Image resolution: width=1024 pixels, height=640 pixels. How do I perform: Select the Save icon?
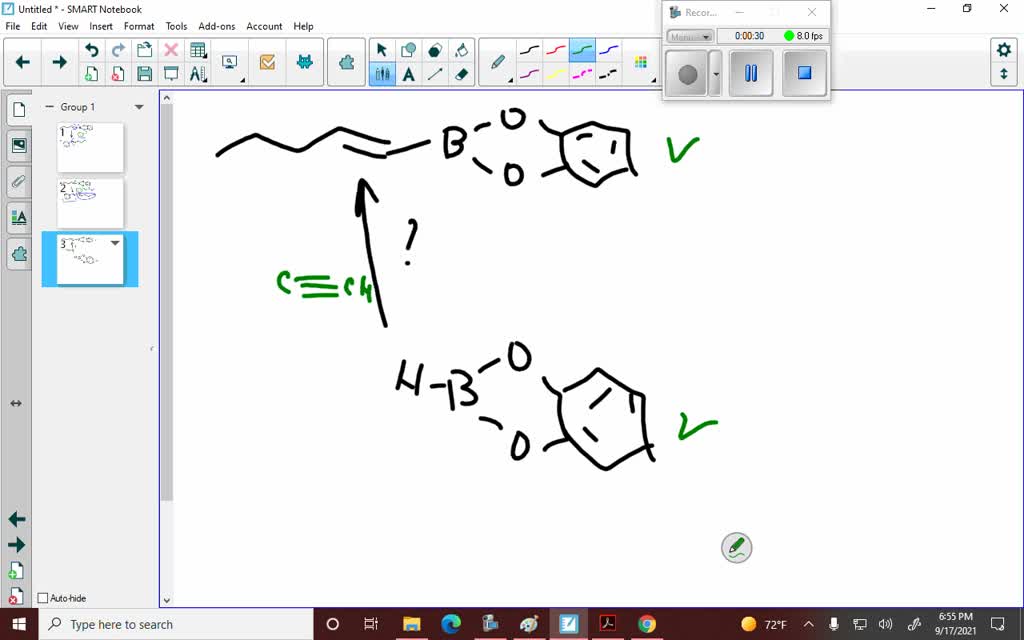(x=145, y=73)
